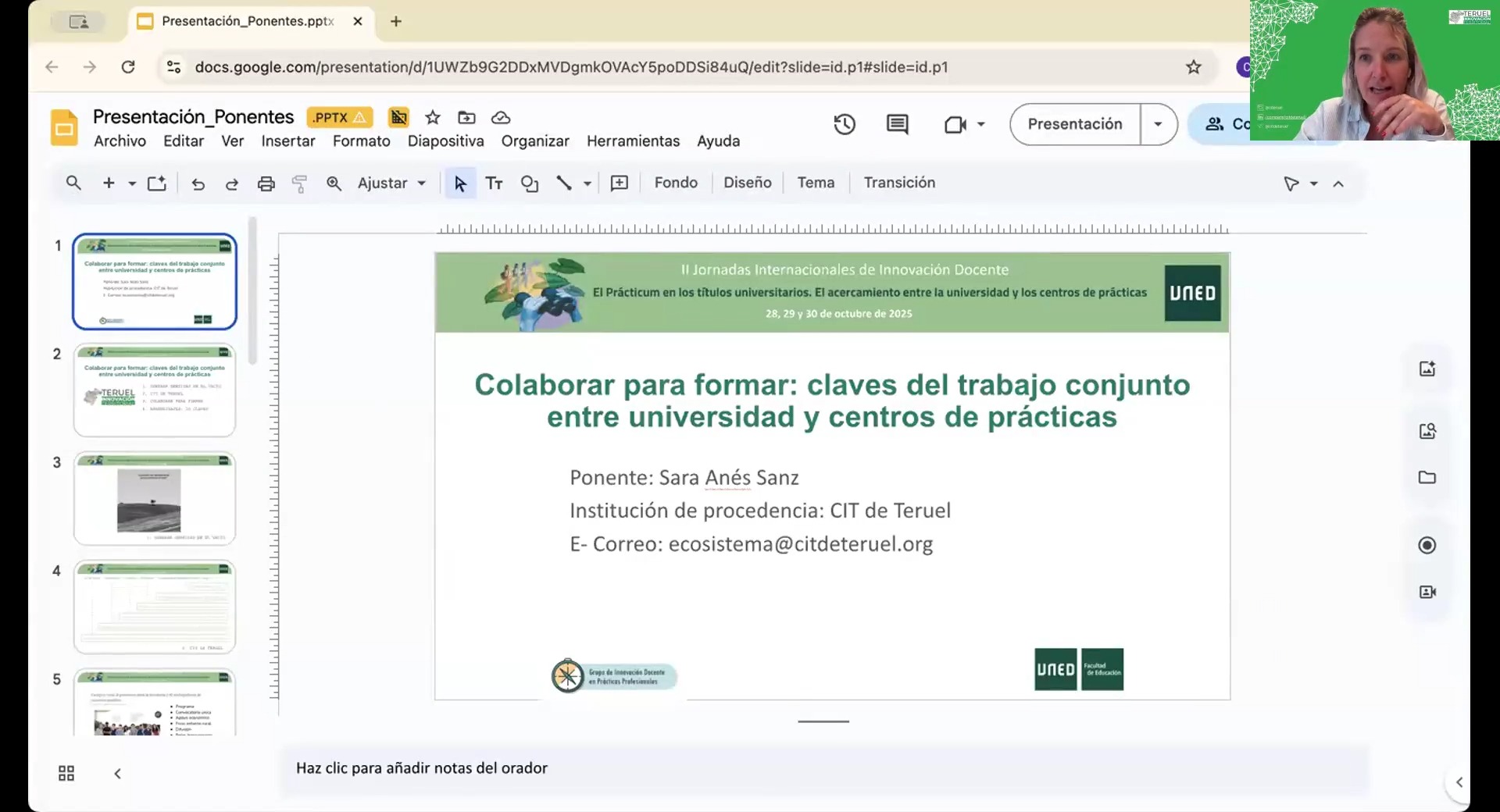Open the Insertar menu
The image size is (1500, 812).
click(x=287, y=141)
